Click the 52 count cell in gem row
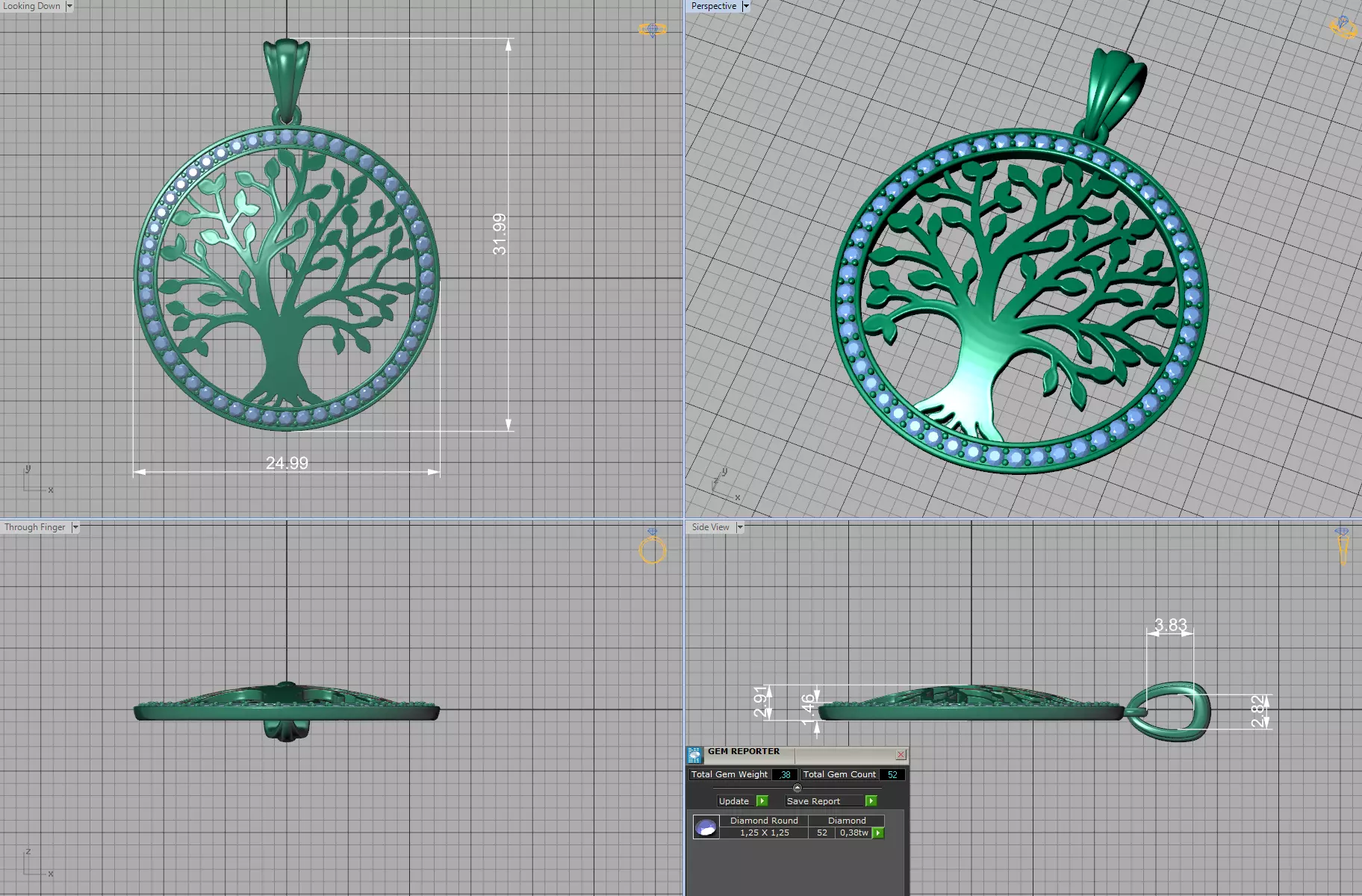 click(822, 833)
